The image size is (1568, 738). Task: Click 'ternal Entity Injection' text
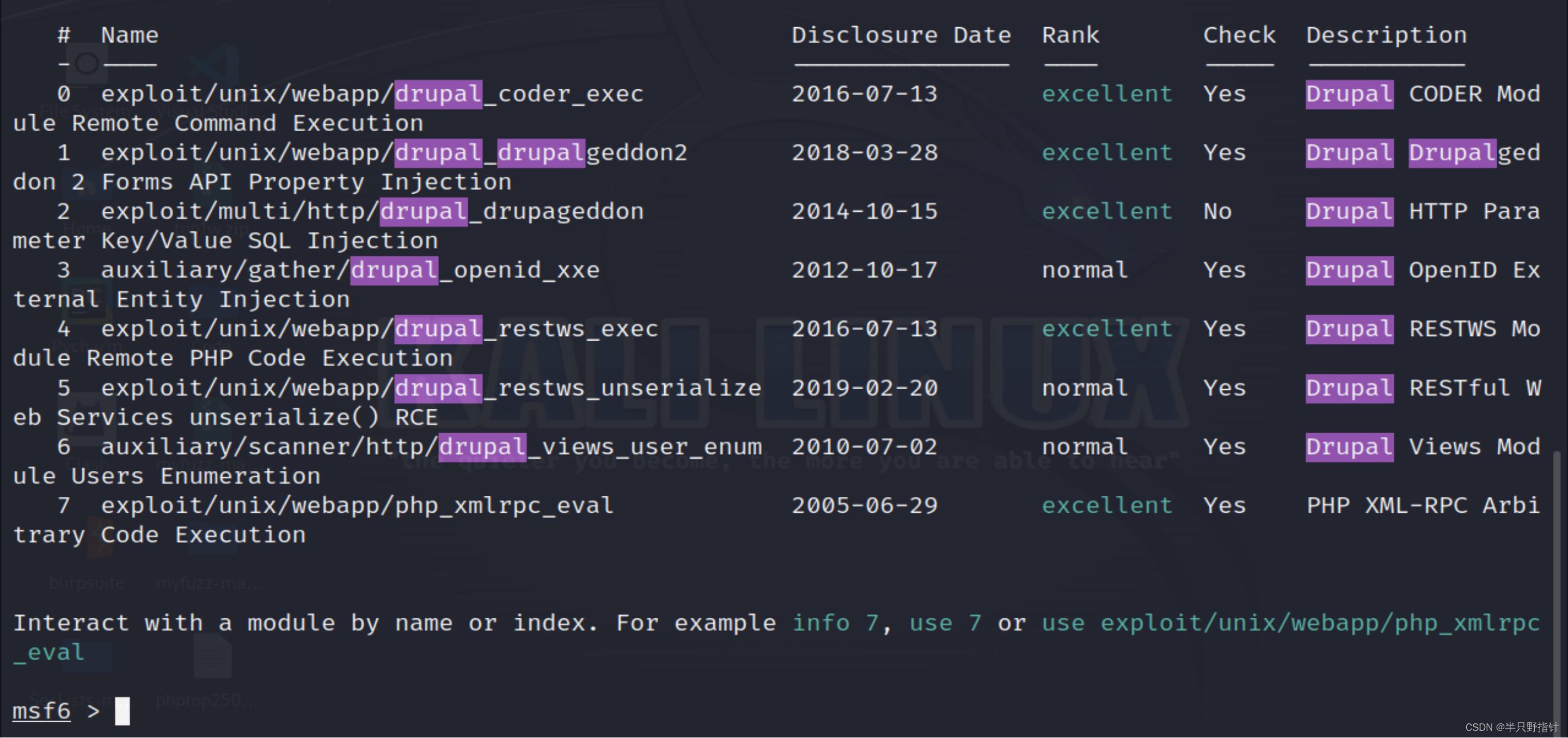(x=181, y=300)
